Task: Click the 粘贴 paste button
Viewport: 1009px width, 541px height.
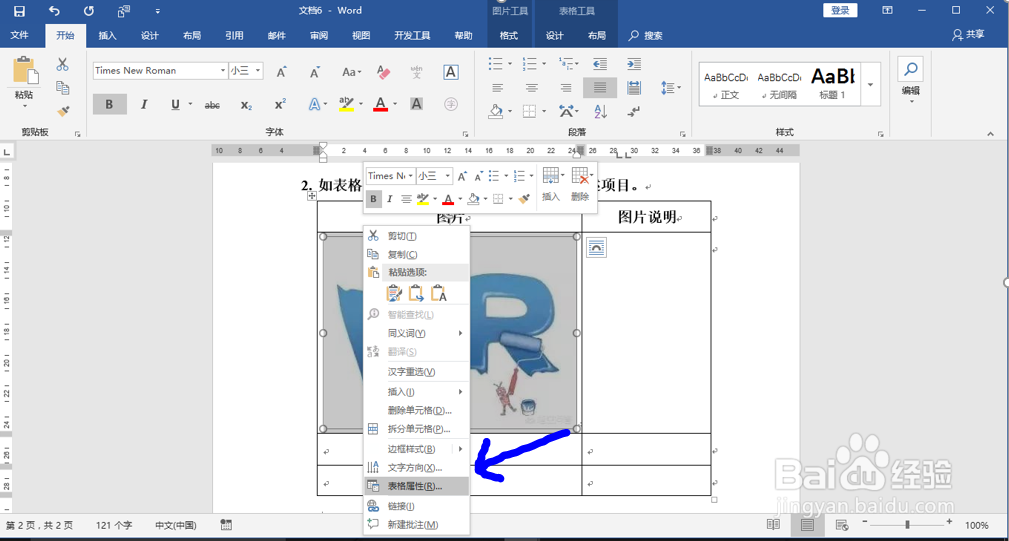Action: 24,82
